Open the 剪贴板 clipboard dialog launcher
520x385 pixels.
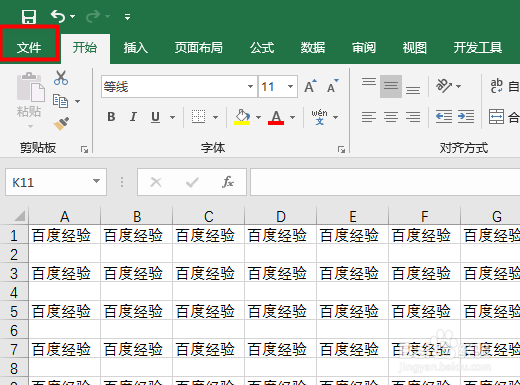click(84, 149)
